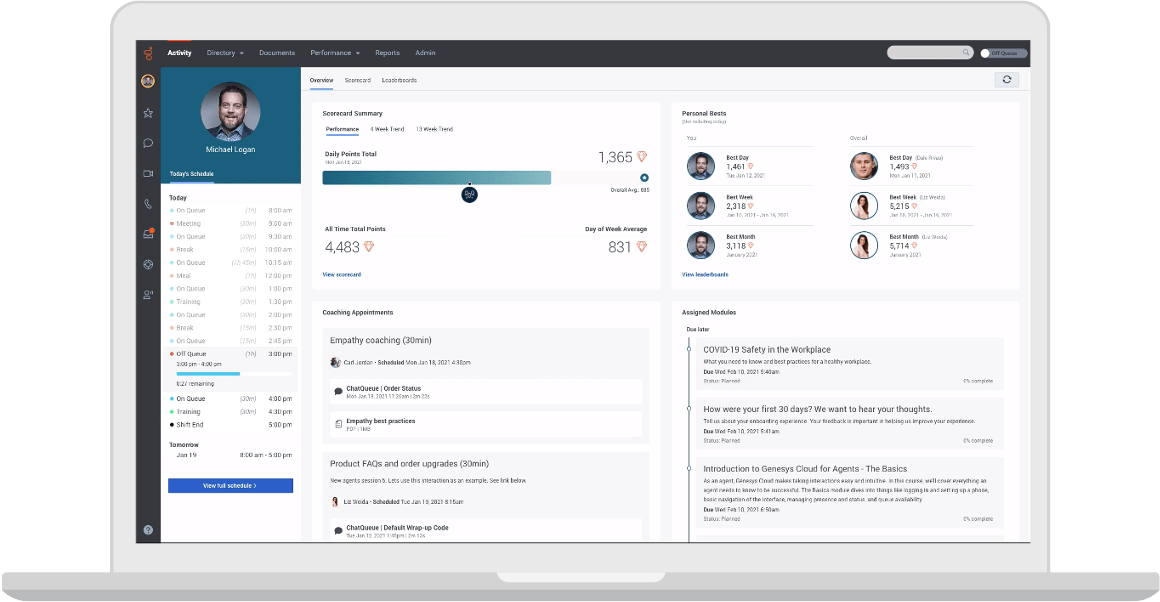
Task: Open the chat messages panel icon
Action: pos(147,143)
